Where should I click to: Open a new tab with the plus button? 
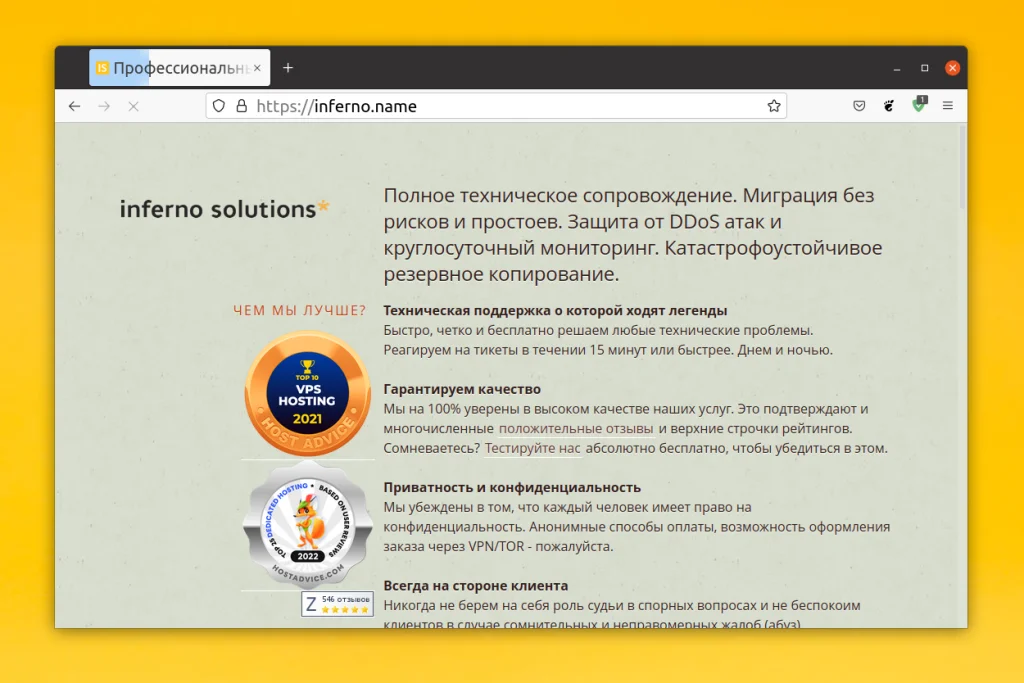pos(288,67)
